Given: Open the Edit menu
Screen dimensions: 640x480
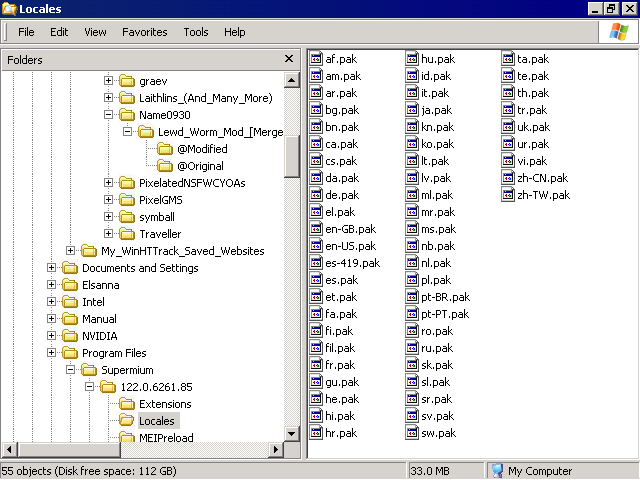Looking at the screenshot, I should [59, 32].
